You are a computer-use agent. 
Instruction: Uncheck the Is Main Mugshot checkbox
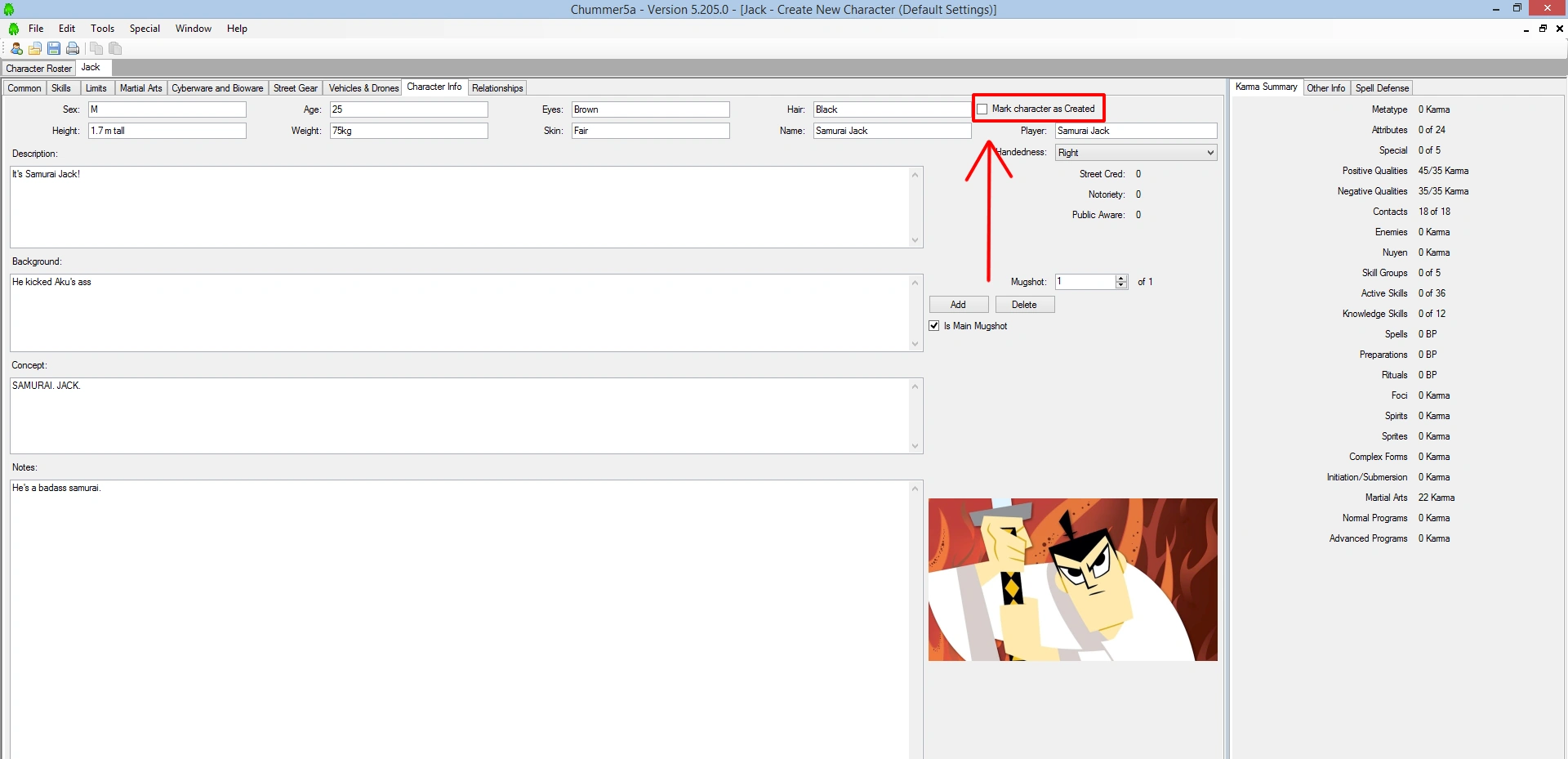pos(934,325)
